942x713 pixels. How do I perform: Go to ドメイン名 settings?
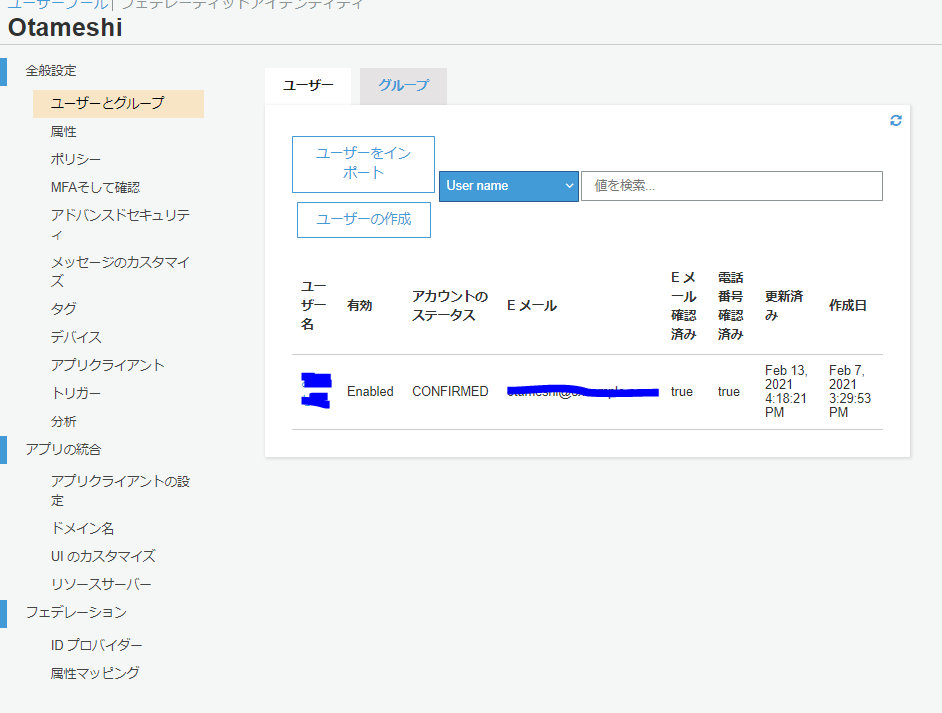click(x=82, y=528)
